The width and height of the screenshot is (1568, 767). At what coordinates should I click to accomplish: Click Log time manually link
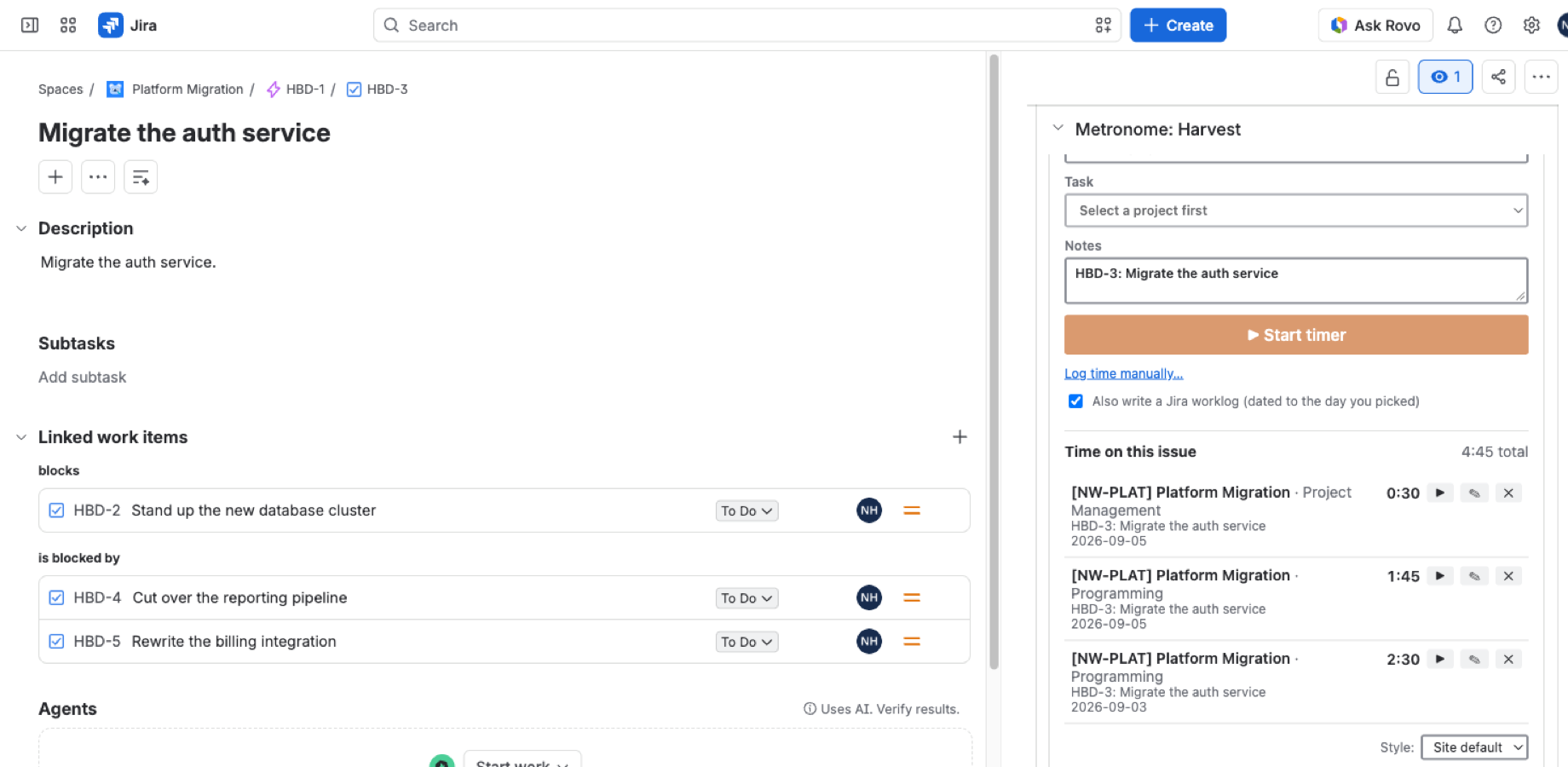1124,373
